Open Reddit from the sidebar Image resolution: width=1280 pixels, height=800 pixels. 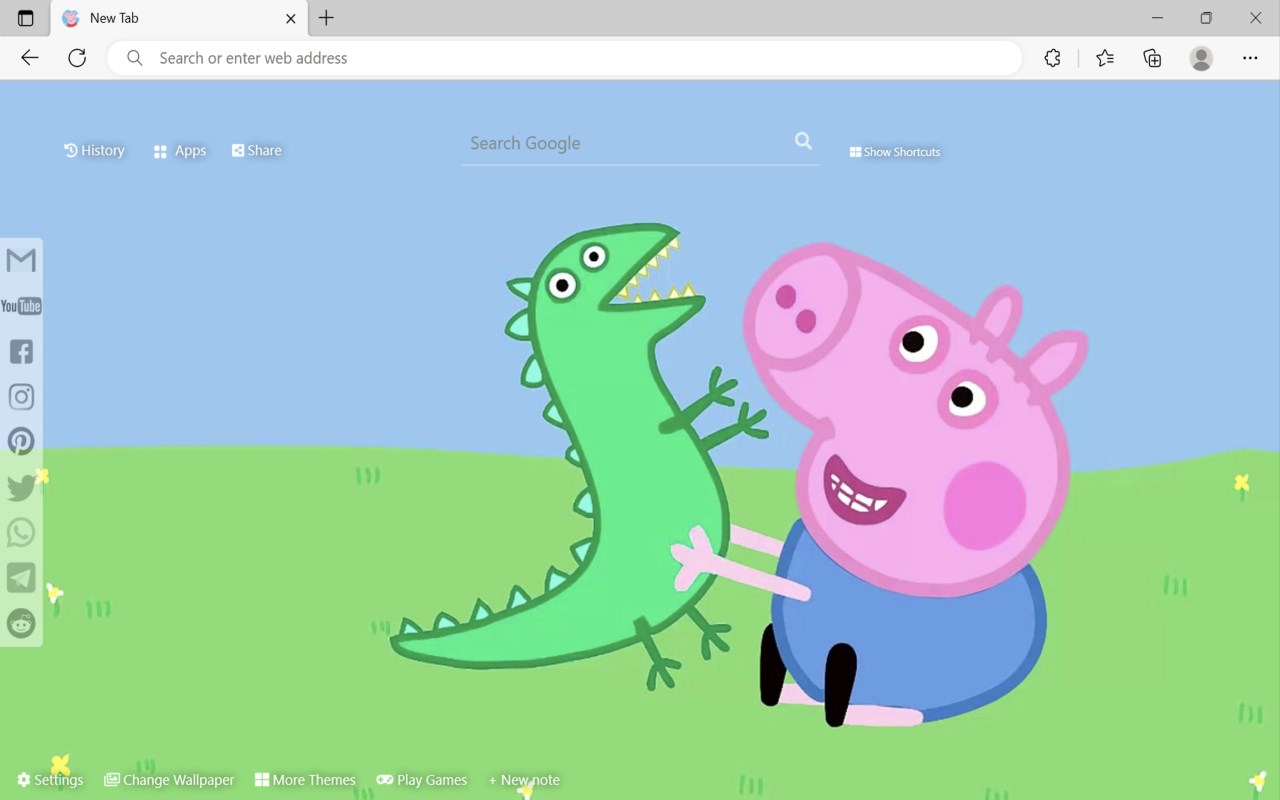(21, 623)
